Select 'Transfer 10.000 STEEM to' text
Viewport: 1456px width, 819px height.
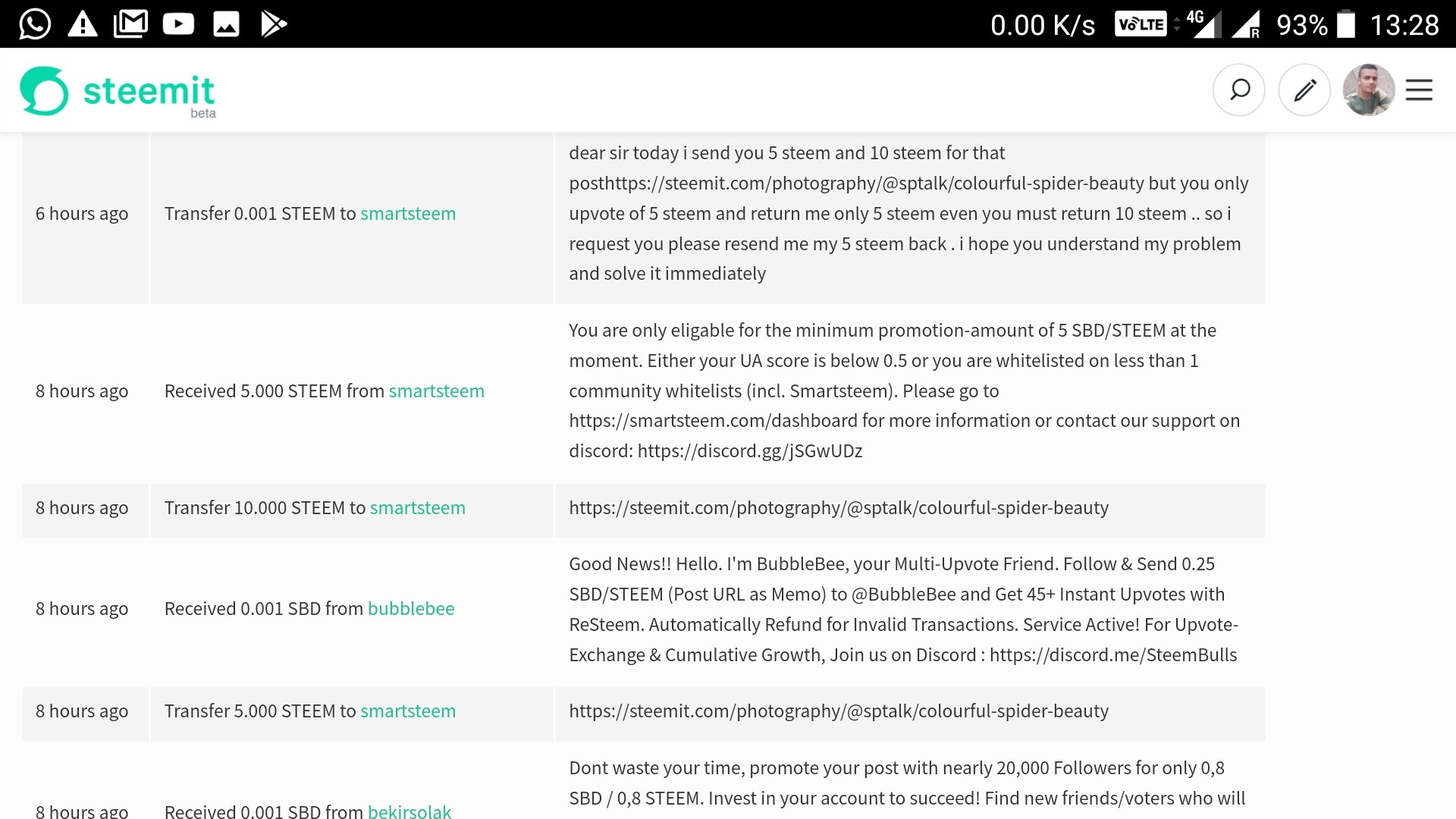point(265,508)
